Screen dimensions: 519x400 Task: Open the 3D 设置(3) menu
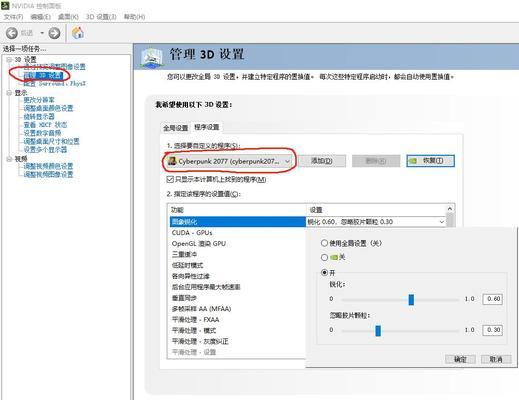tap(101, 17)
